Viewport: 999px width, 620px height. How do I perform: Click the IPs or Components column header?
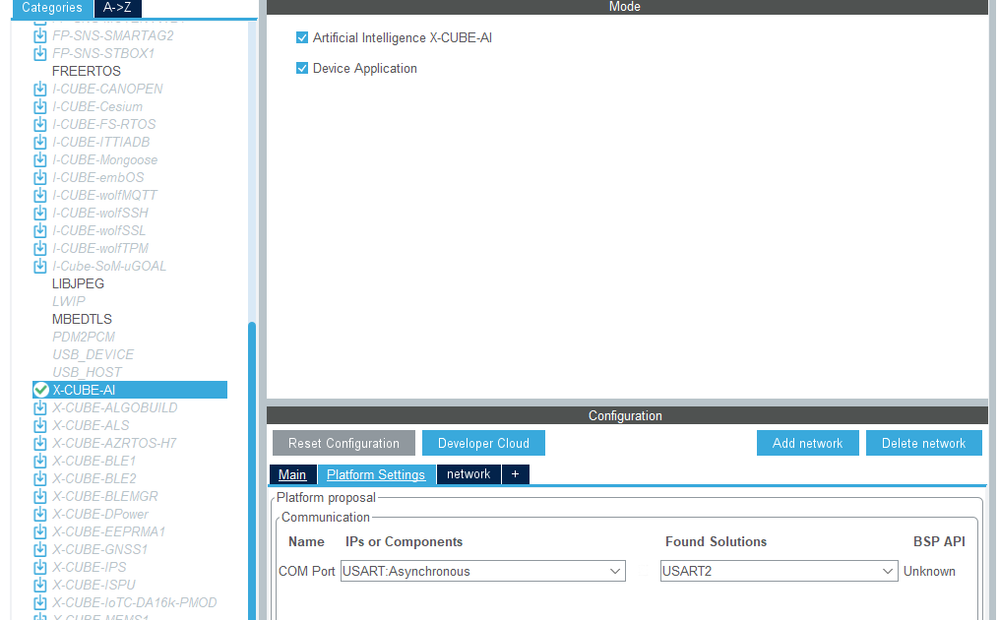click(404, 542)
